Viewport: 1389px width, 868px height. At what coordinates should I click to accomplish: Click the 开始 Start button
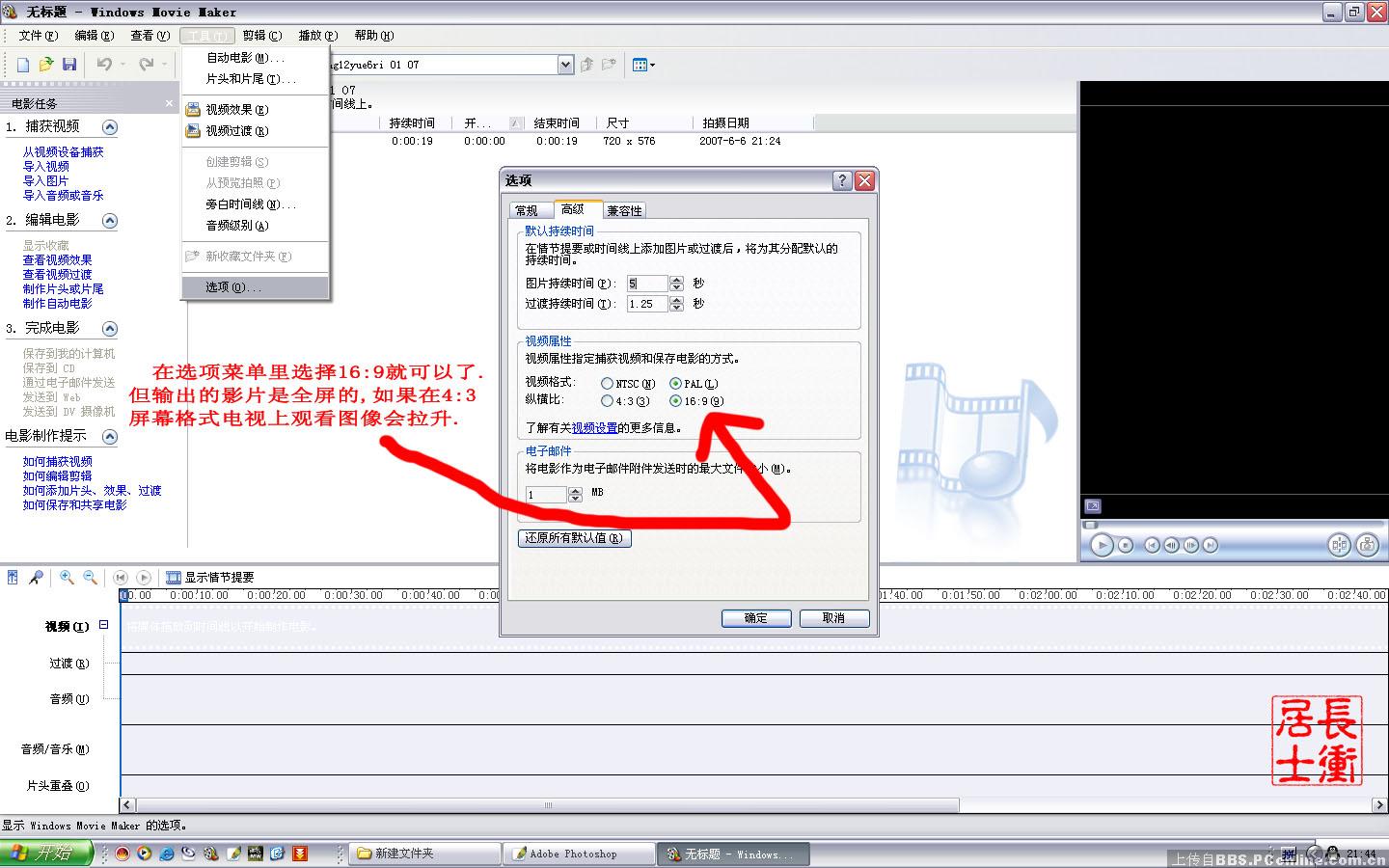click(46, 854)
